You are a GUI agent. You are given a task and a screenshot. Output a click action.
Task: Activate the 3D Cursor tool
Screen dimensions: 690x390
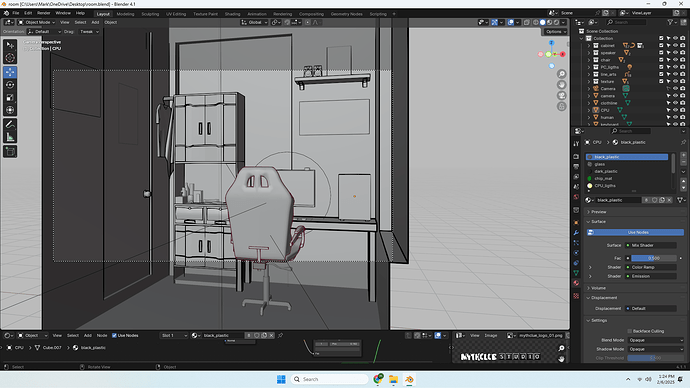click(10, 58)
